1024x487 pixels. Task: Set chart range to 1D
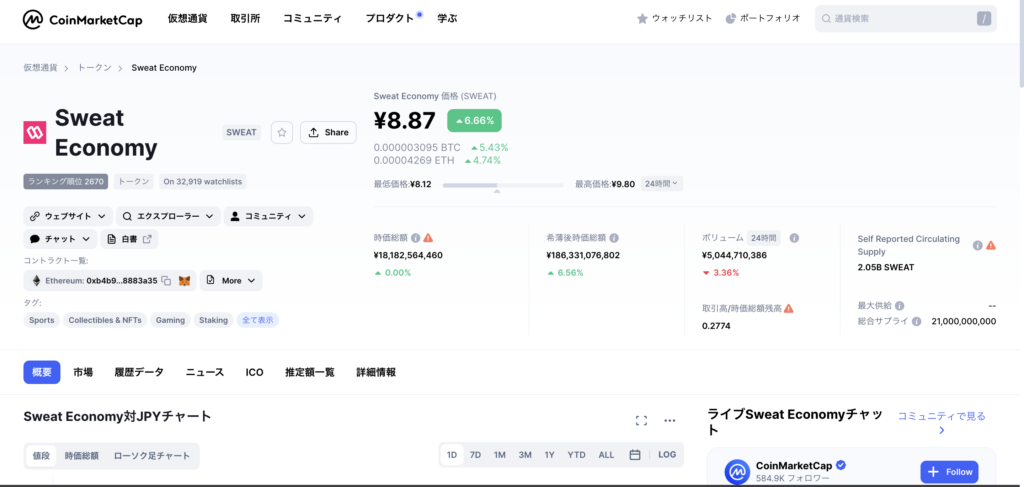pos(452,454)
